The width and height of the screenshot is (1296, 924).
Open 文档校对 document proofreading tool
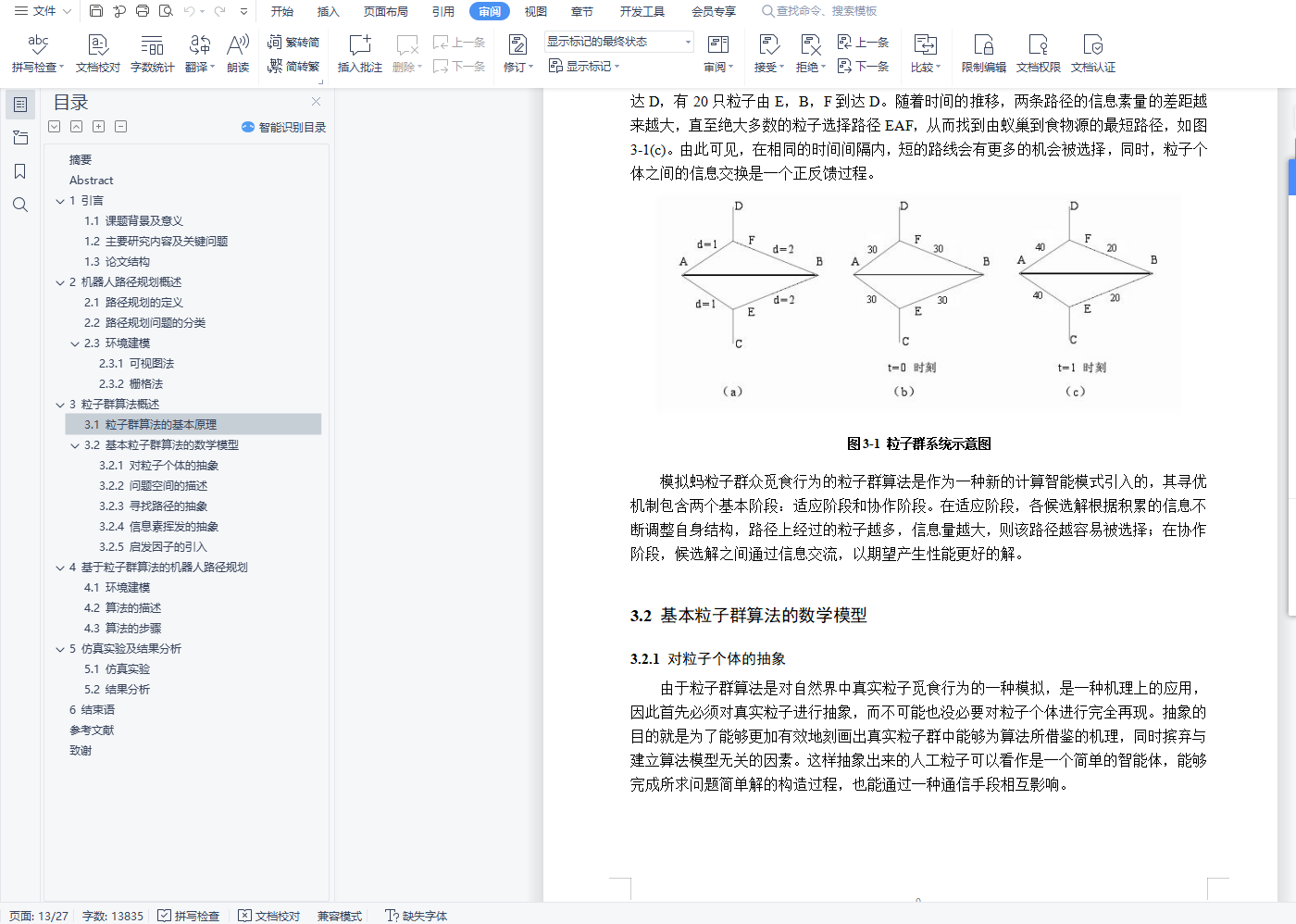coord(98,53)
